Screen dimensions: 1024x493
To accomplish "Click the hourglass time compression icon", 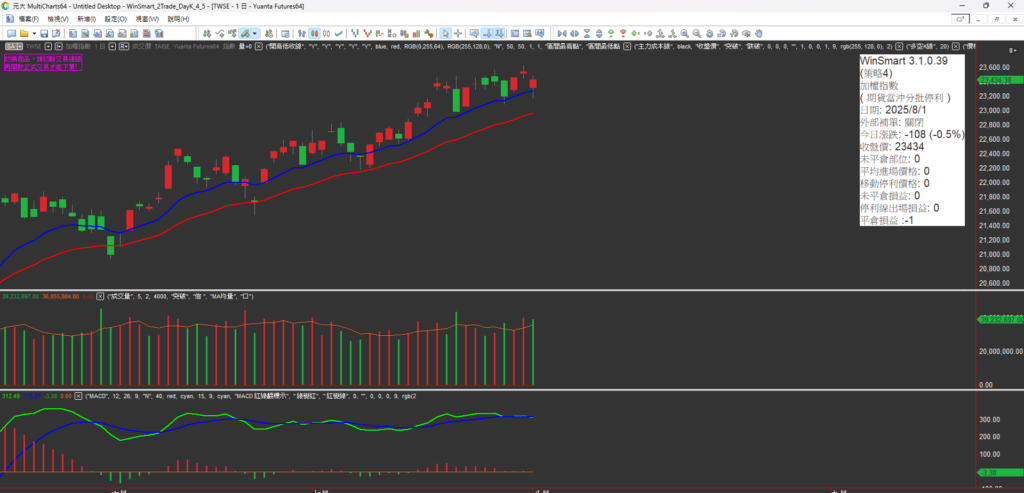I will click(587, 33).
